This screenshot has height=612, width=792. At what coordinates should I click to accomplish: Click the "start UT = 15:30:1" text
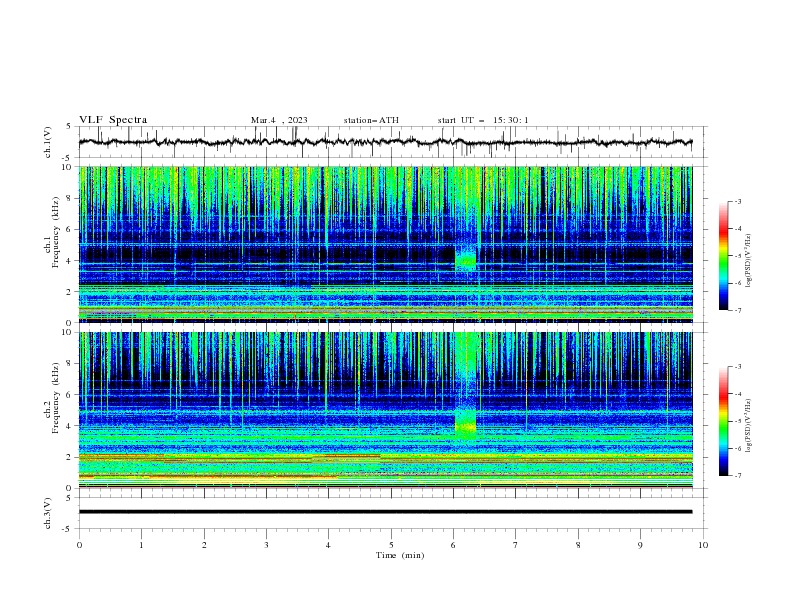coord(483,120)
